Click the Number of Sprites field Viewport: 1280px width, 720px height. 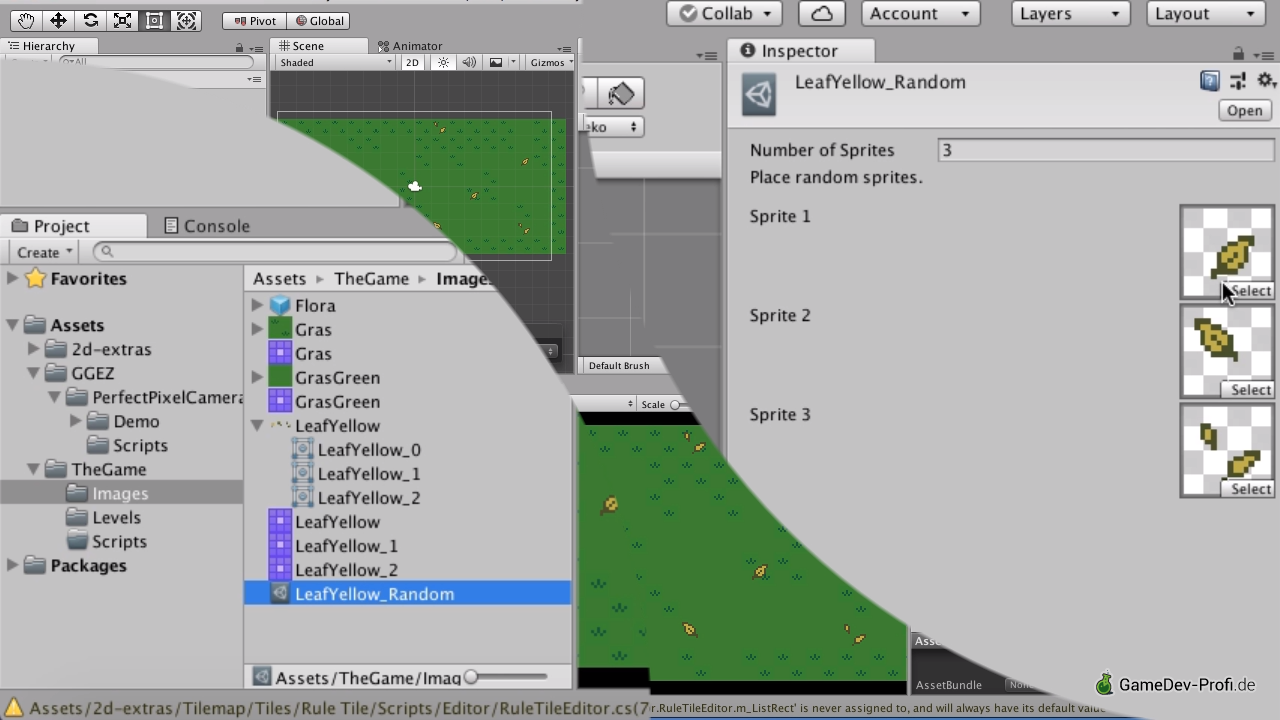point(1106,150)
